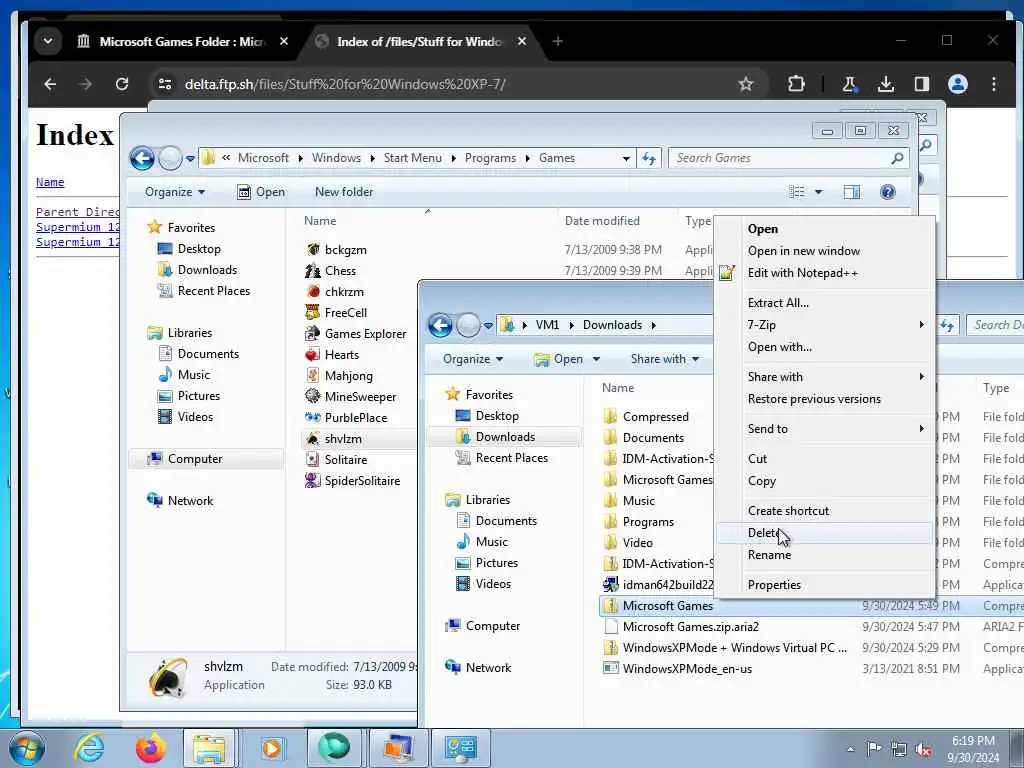Image resolution: width=1024 pixels, height=768 pixels.
Task: Click New folder button in Games window
Action: point(344,192)
